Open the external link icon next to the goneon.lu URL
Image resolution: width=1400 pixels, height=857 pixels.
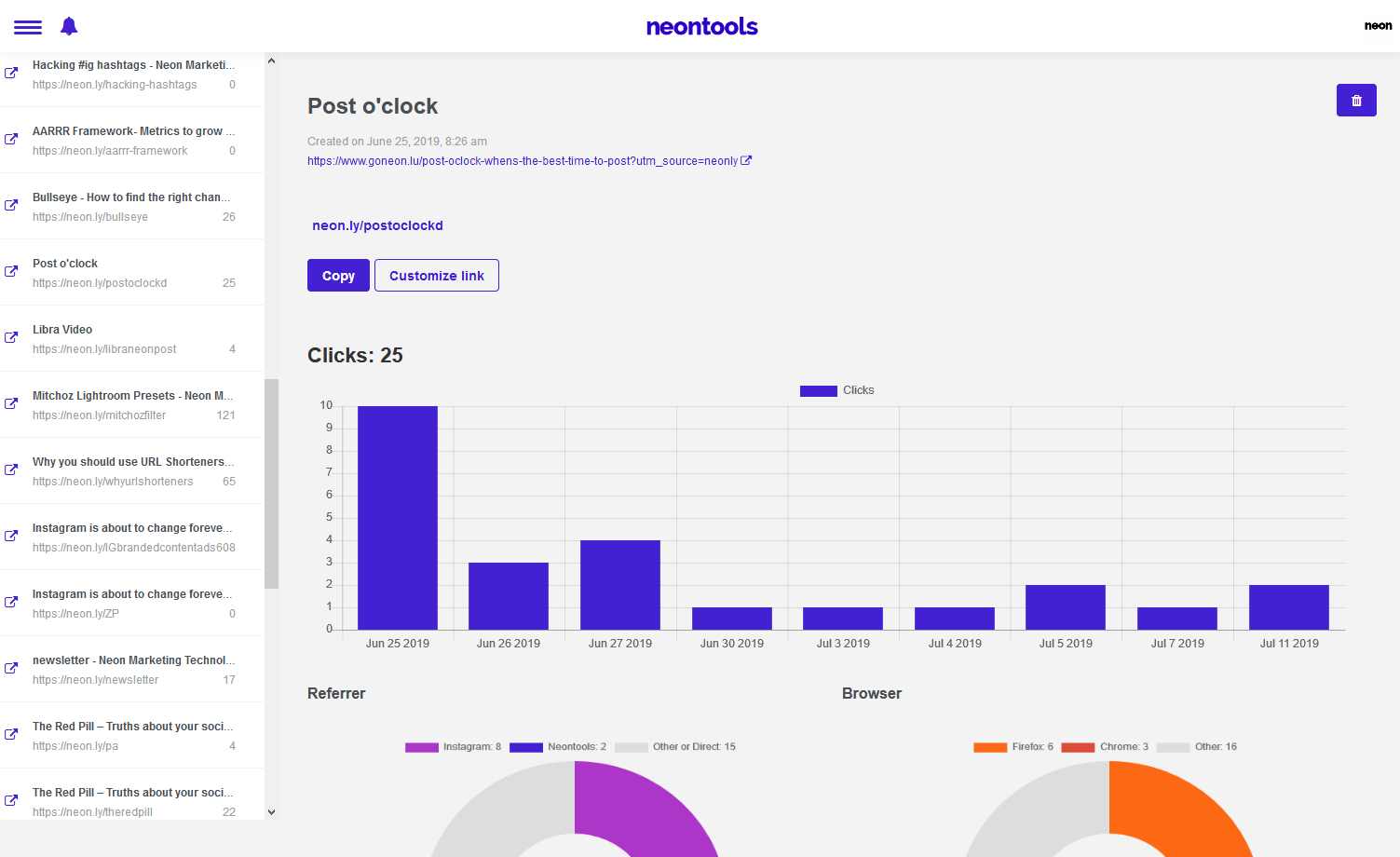pos(746,159)
